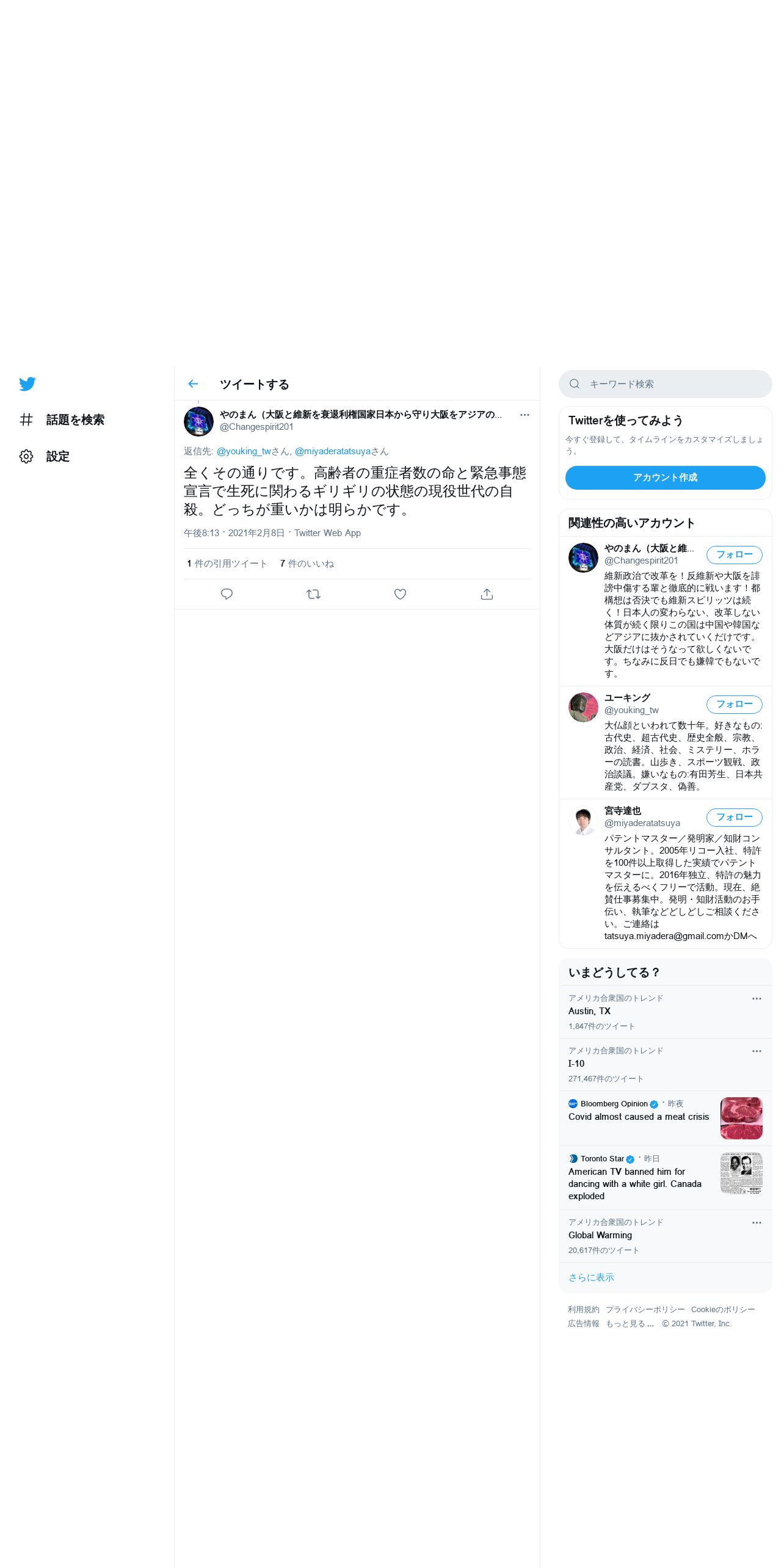784x1568 pixels.
Task: Select 話題を検索 in left navigation
Action: (x=62, y=419)
